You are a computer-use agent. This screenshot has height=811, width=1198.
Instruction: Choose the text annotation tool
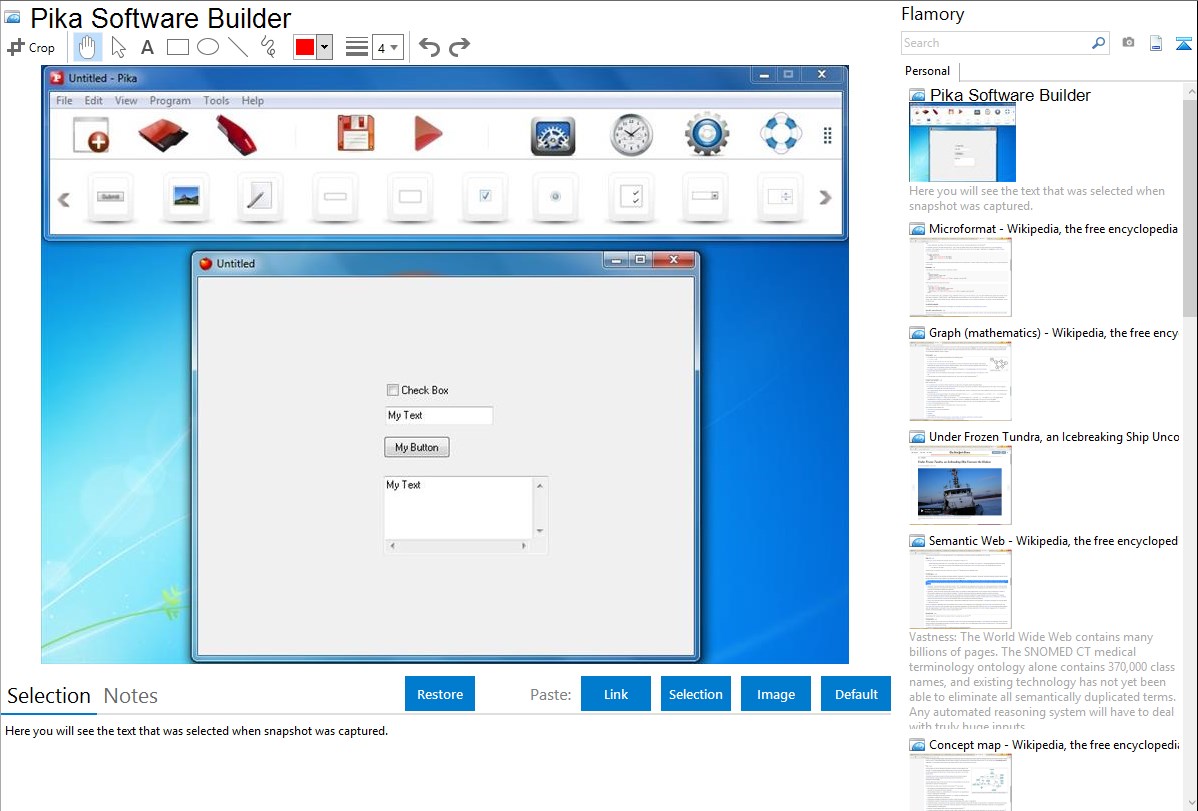(147, 47)
